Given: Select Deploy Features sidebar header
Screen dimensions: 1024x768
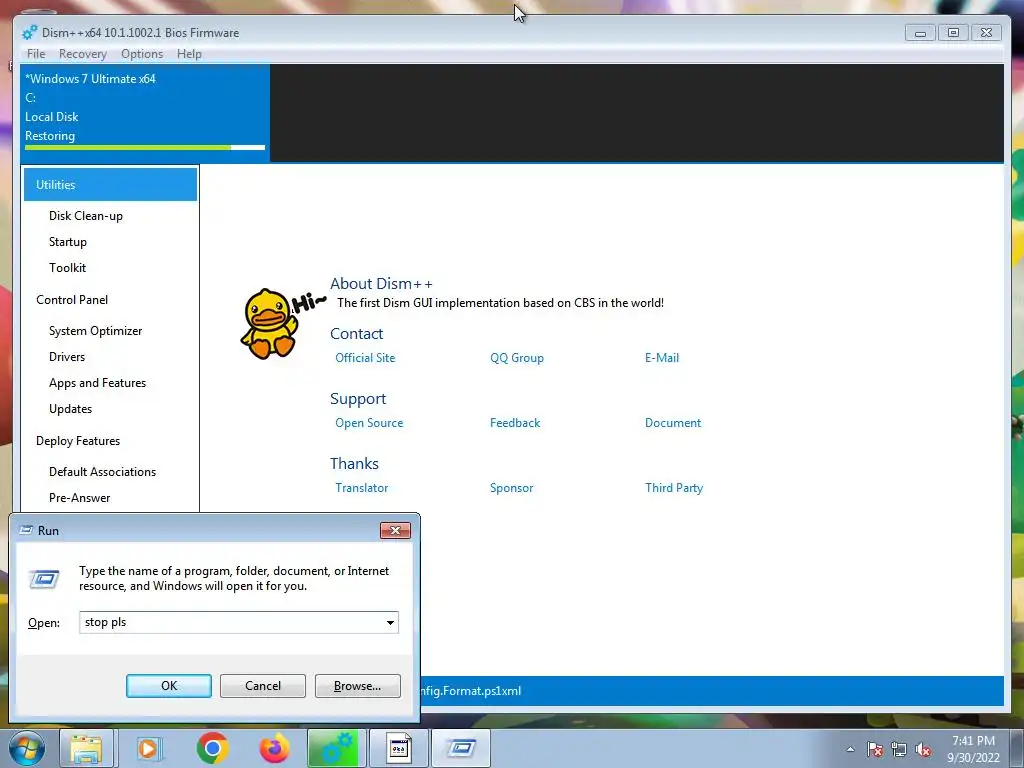Looking at the screenshot, I should tap(78, 441).
